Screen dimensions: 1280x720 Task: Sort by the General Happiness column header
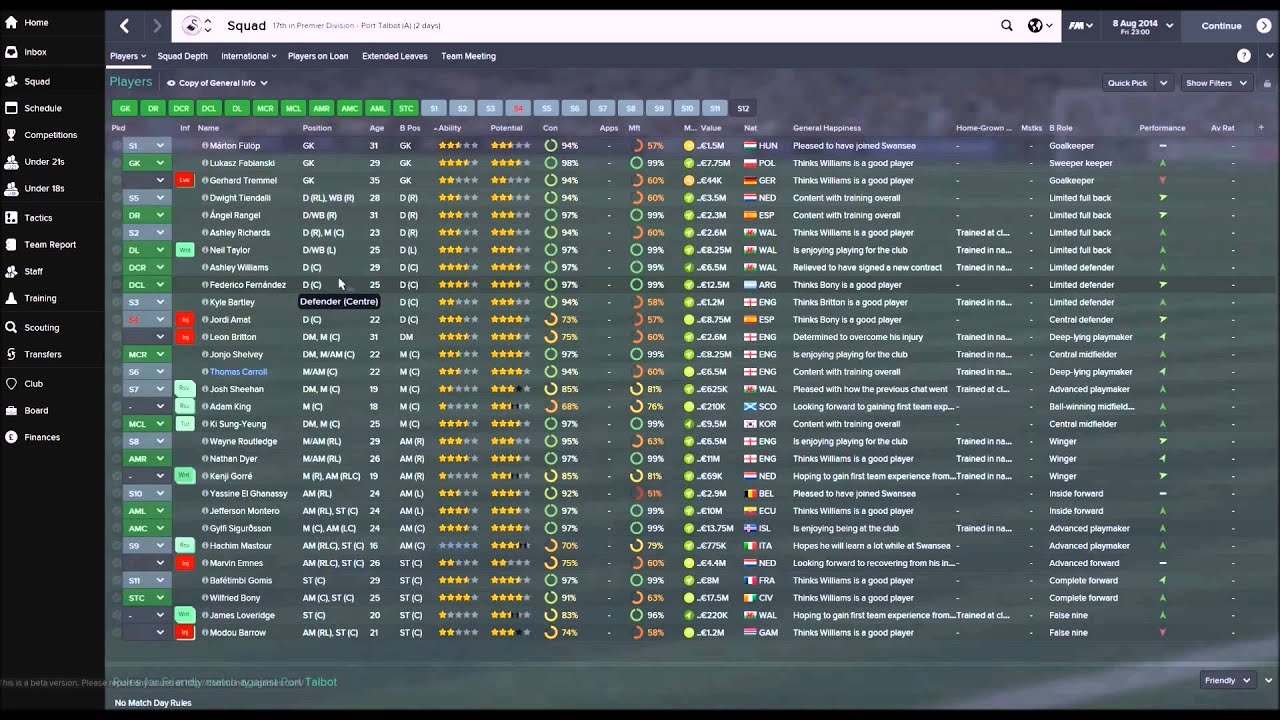click(x=826, y=128)
